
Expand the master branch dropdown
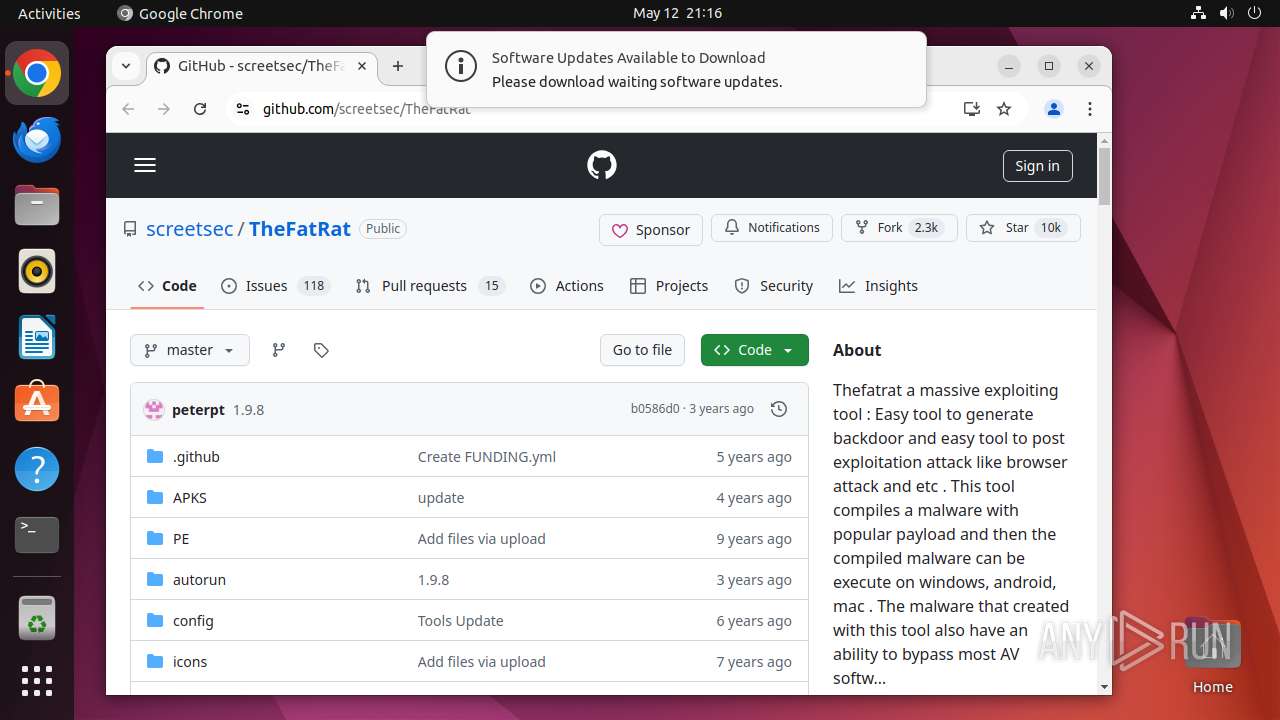click(190, 350)
